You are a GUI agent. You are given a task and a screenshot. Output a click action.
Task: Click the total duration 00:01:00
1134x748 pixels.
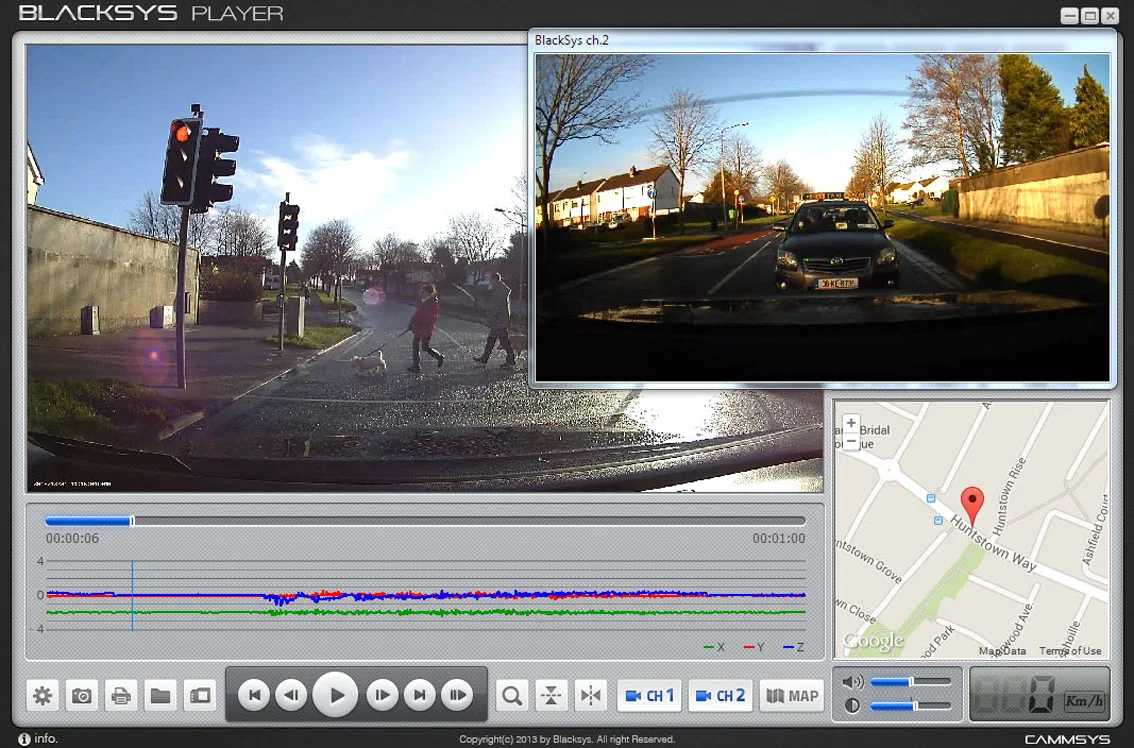tap(779, 538)
